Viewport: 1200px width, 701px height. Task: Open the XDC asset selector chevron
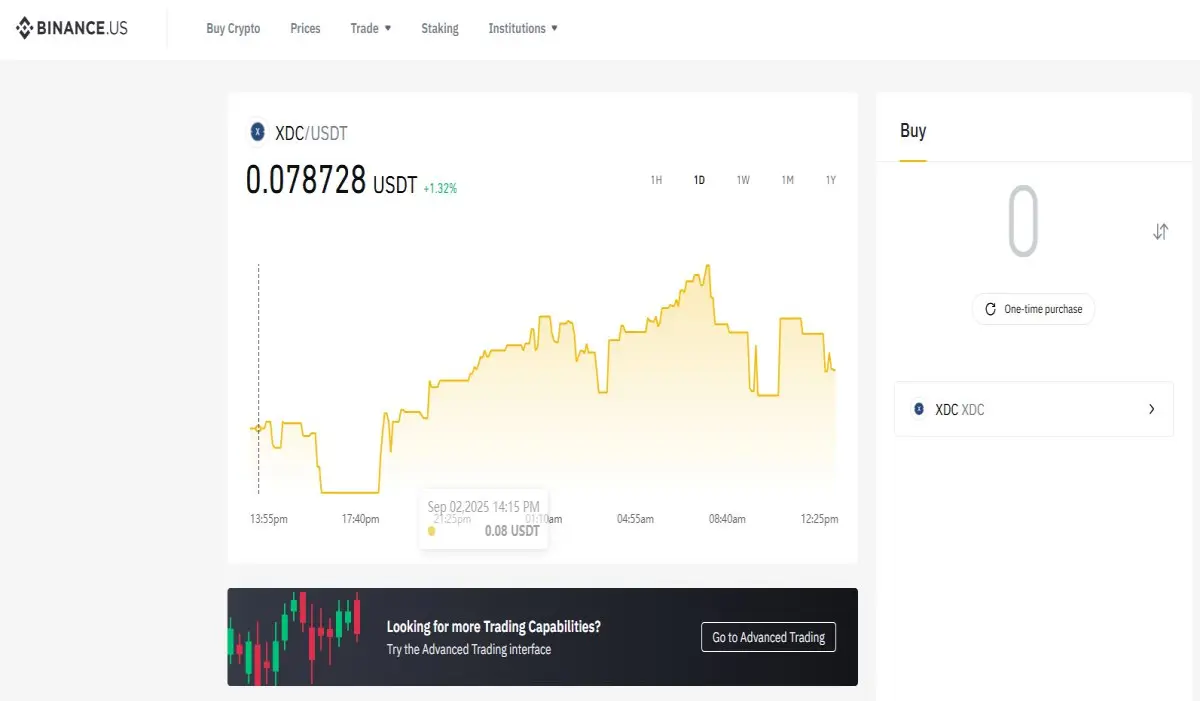click(1151, 409)
